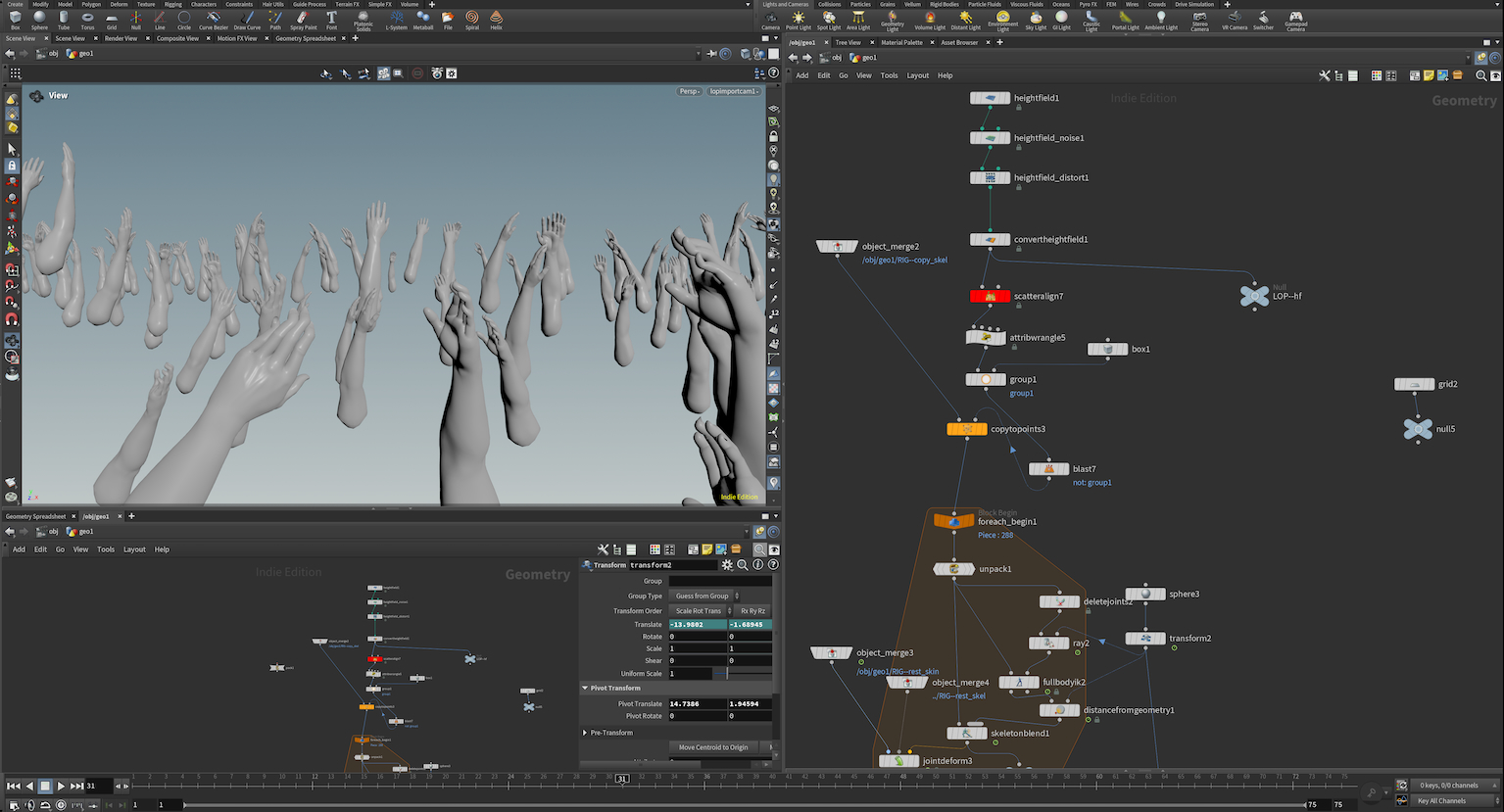
Task: Add a Spot Light from shelf
Action: coord(829,20)
